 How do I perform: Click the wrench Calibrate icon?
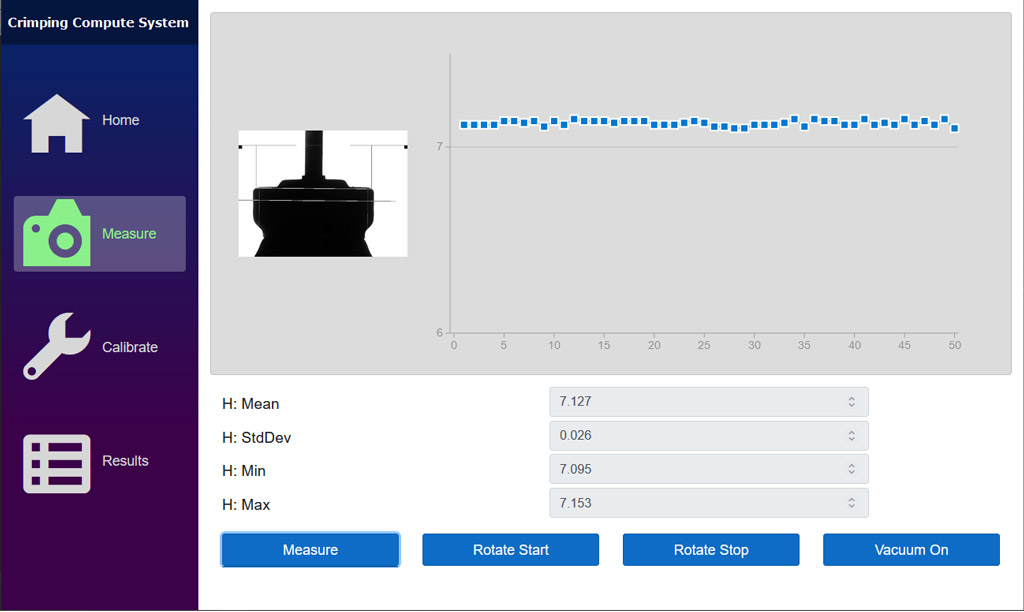[57, 347]
